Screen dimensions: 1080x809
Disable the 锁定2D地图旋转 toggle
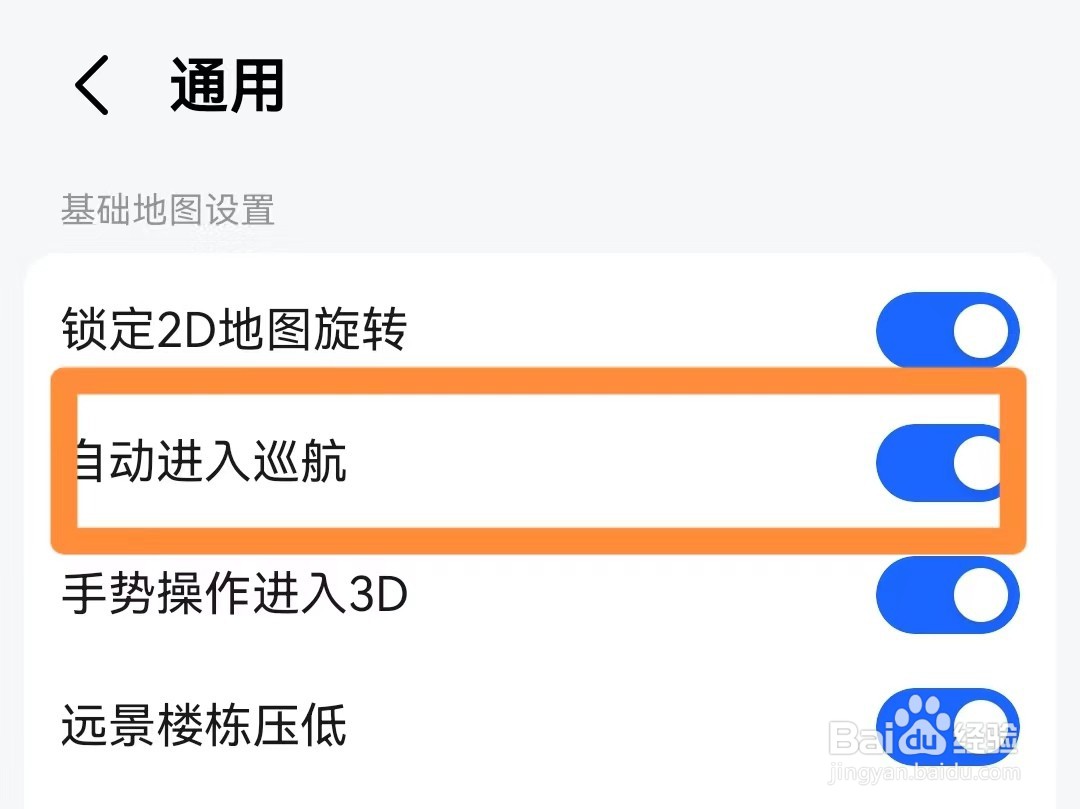tap(946, 329)
